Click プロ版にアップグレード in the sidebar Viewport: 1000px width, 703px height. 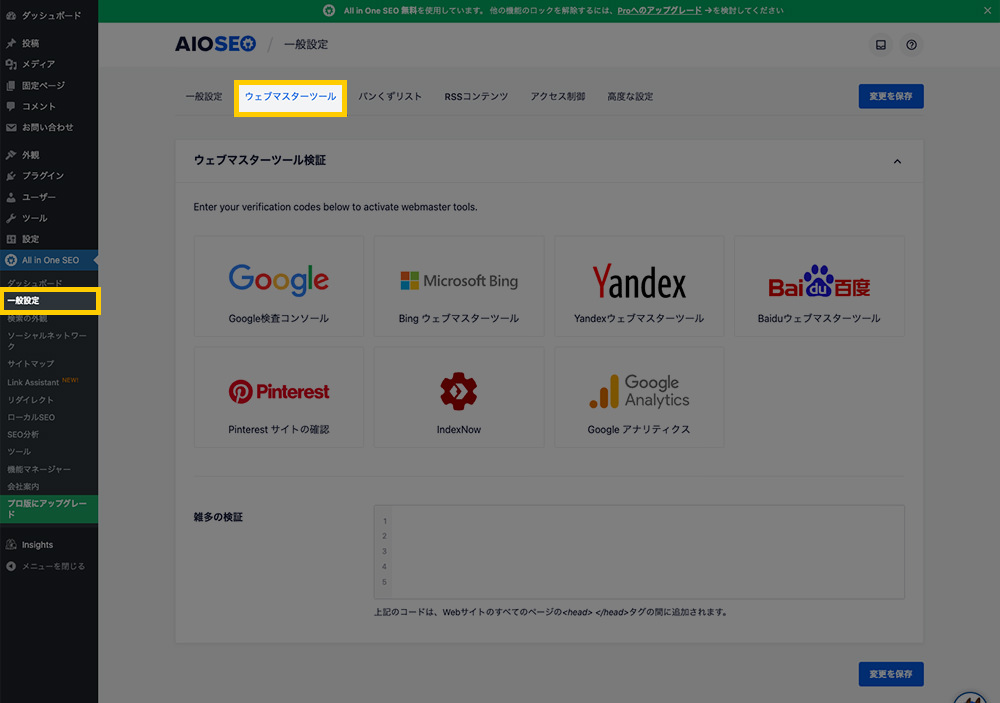click(x=49, y=509)
